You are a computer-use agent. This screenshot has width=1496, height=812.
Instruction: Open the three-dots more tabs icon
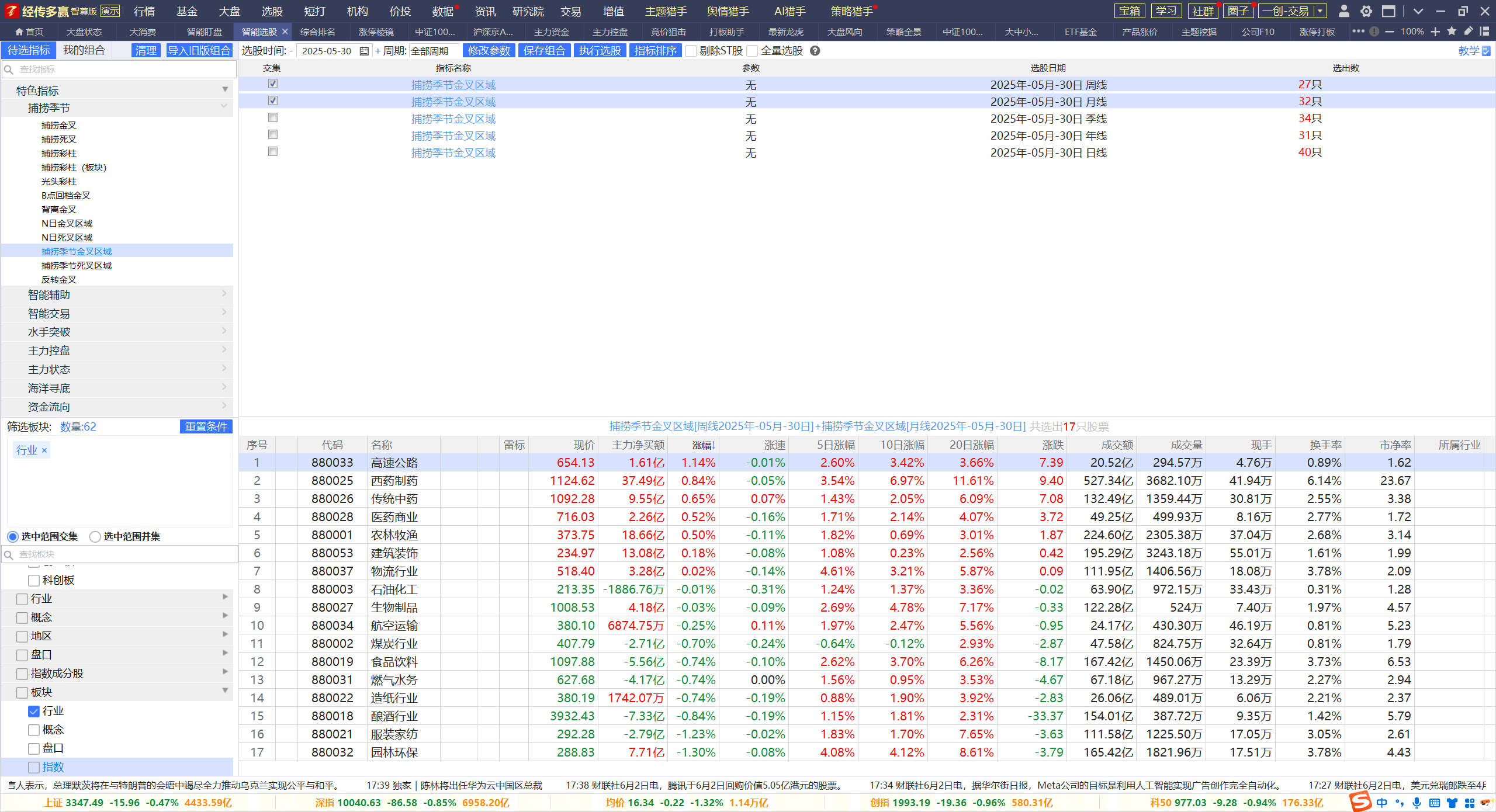(x=1358, y=32)
